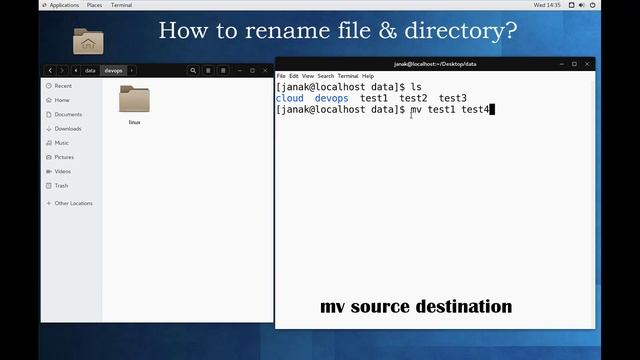Click the 'devops' directory name in terminal output
The height and width of the screenshot is (360, 640).
pos(331,98)
